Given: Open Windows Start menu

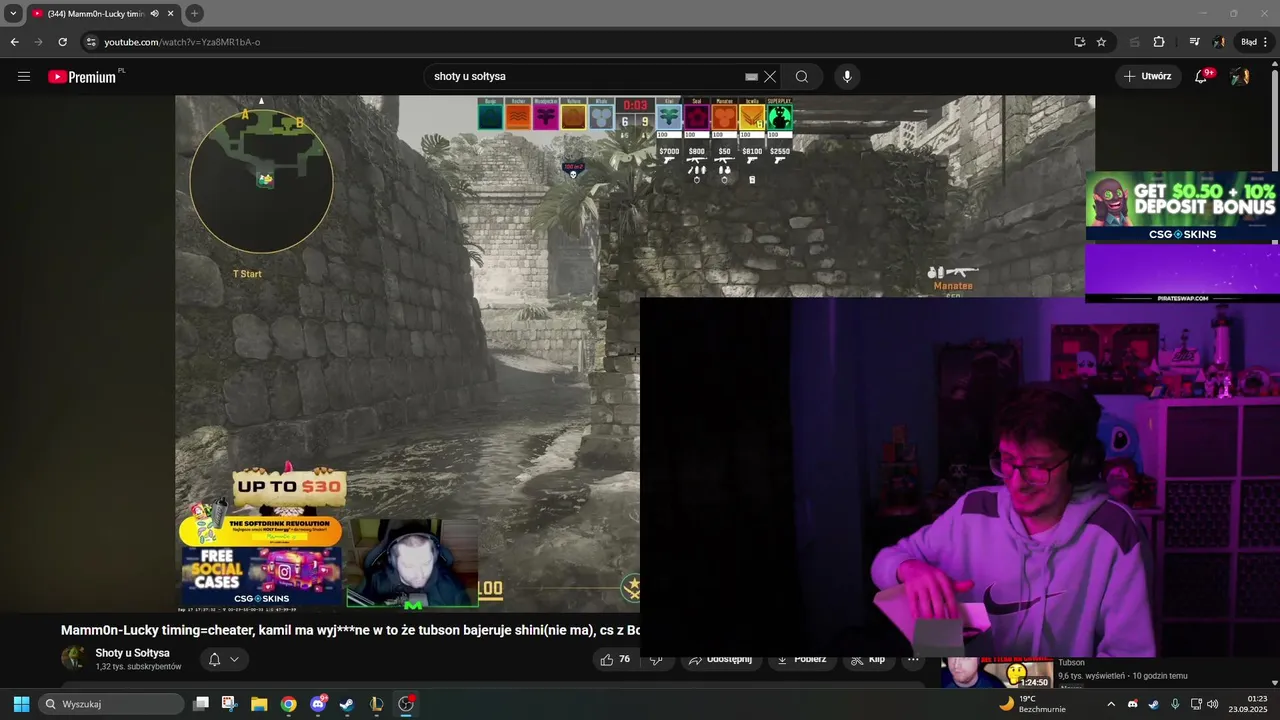Looking at the screenshot, I should (21, 704).
